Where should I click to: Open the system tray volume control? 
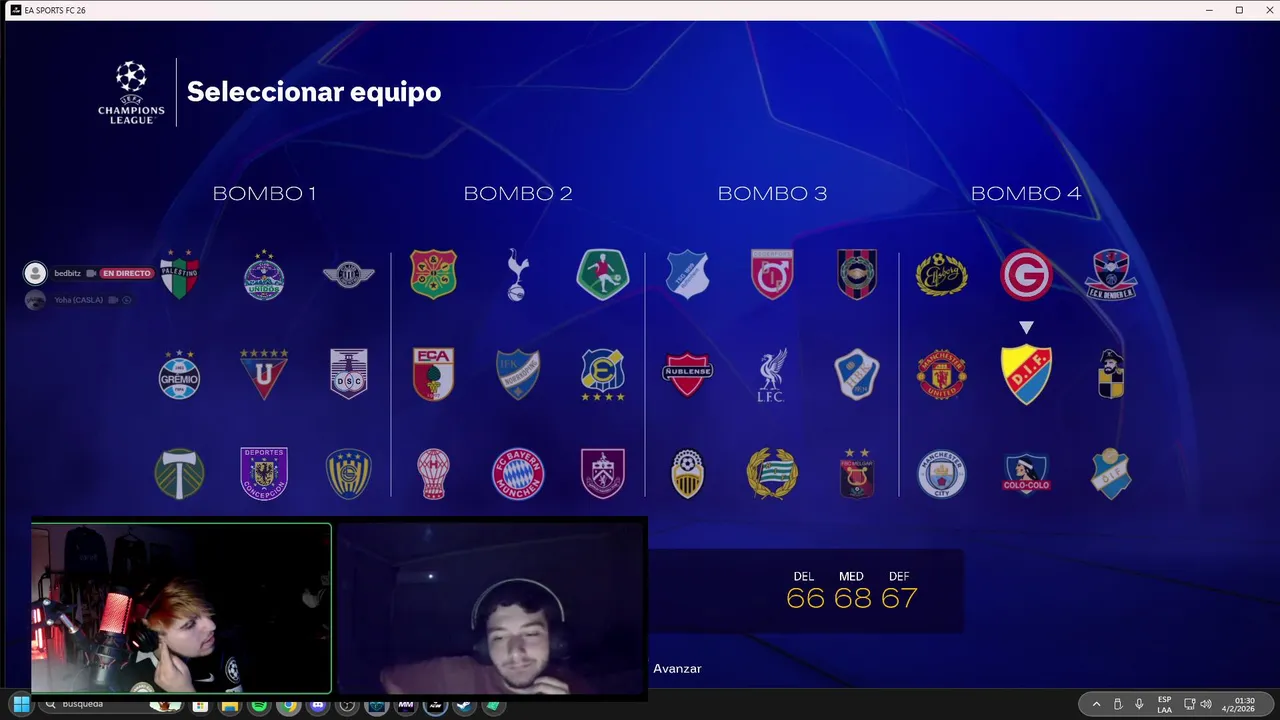pos(1206,705)
